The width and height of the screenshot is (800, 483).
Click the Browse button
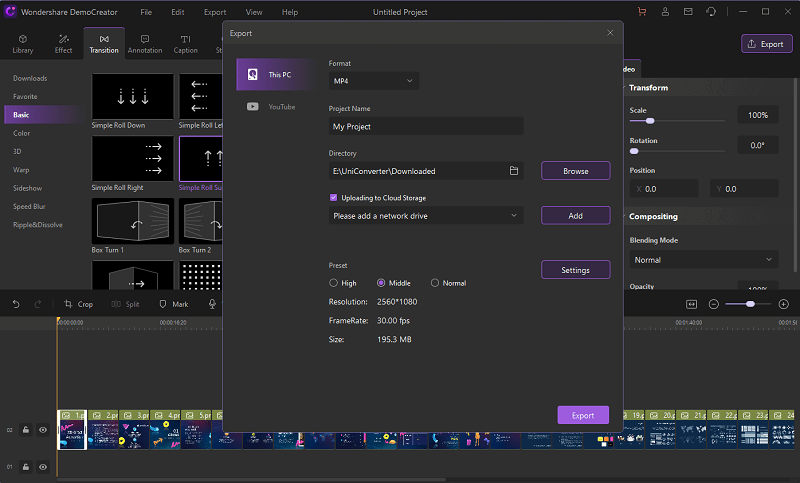pos(576,171)
